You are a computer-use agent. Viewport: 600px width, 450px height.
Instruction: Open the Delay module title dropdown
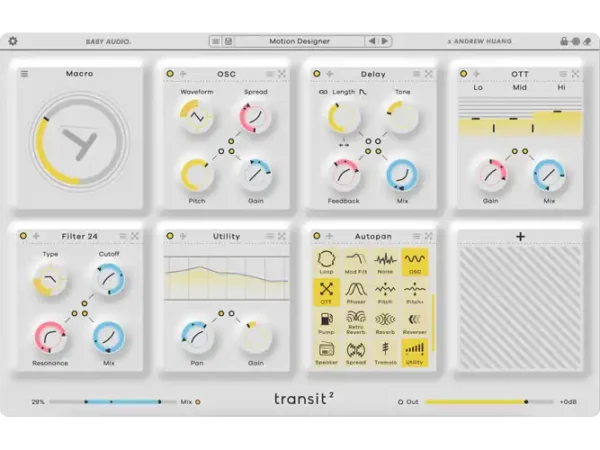[373, 74]
